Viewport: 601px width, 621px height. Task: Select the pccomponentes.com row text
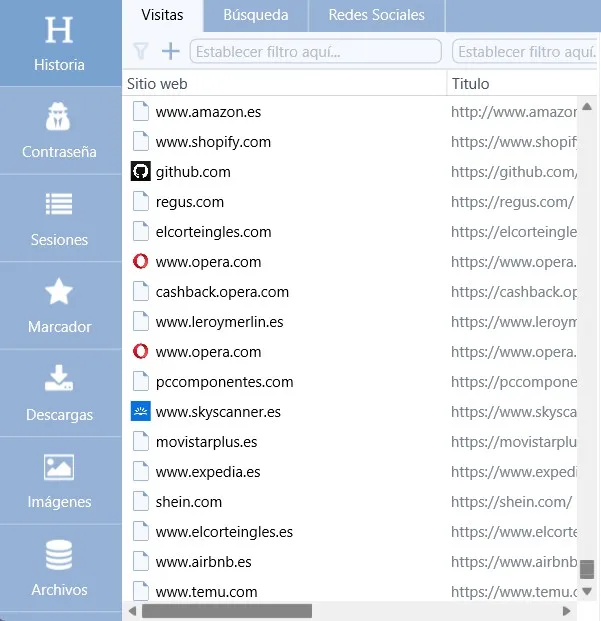coord(224,382)
